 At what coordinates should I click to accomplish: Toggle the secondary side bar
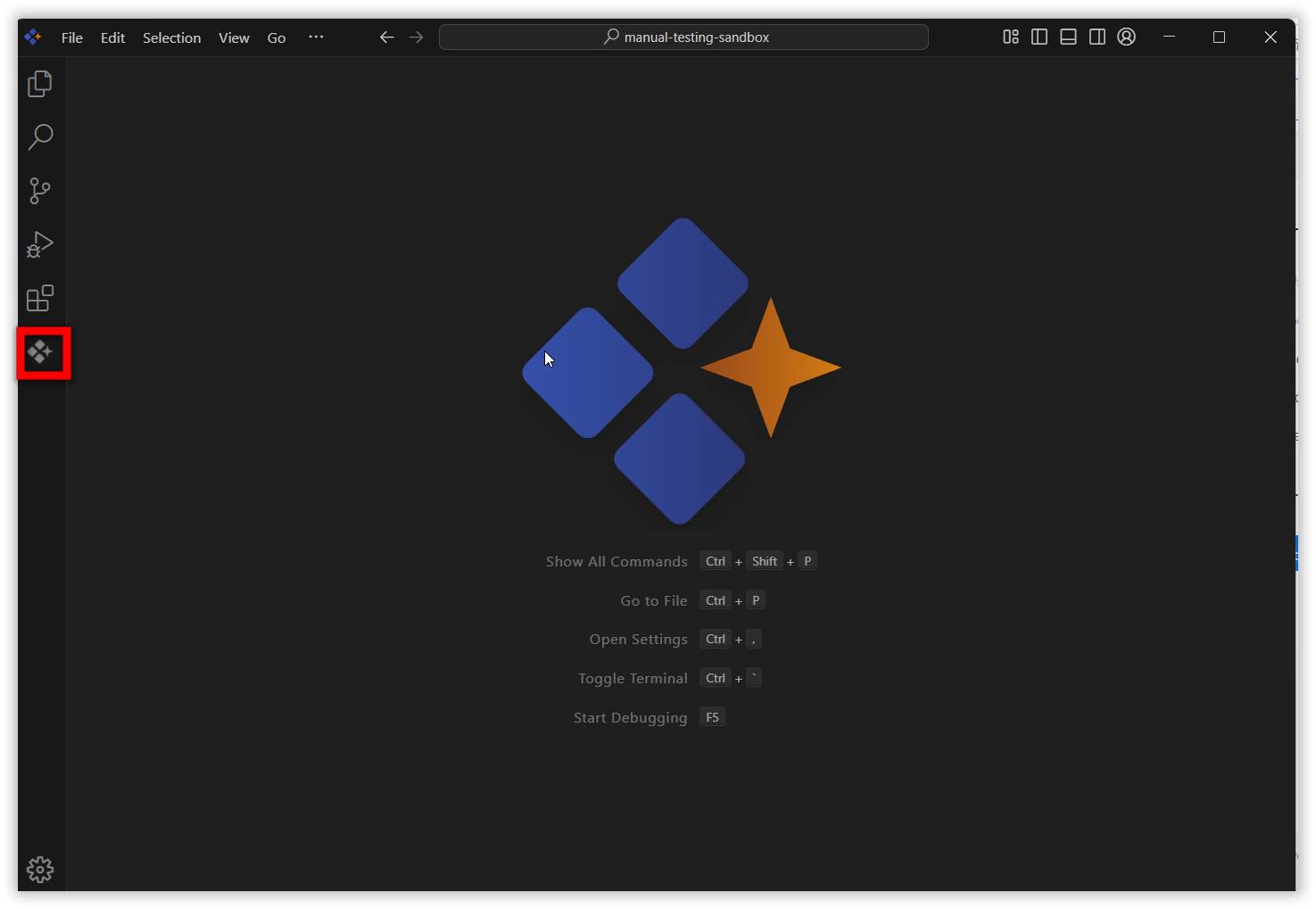coord(1097,37)
